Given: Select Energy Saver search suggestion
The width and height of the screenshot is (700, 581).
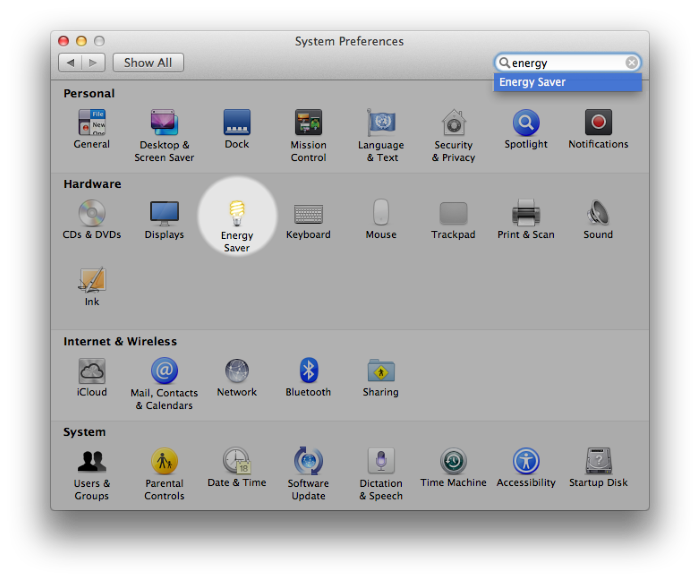Looking at the screenshot, I should [567, 83].
